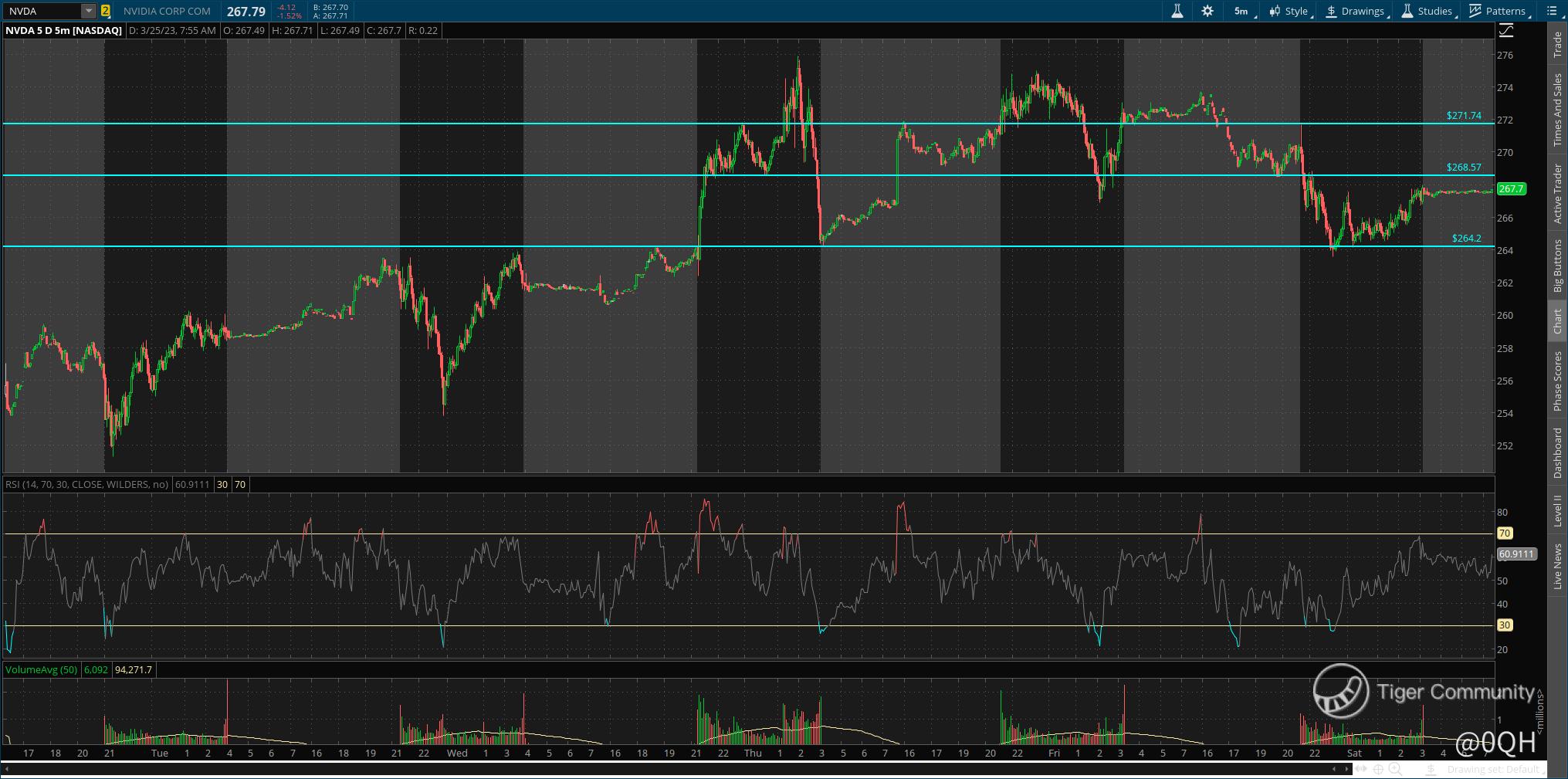Open the list menu icon at toolbar end

(1553, 11)
